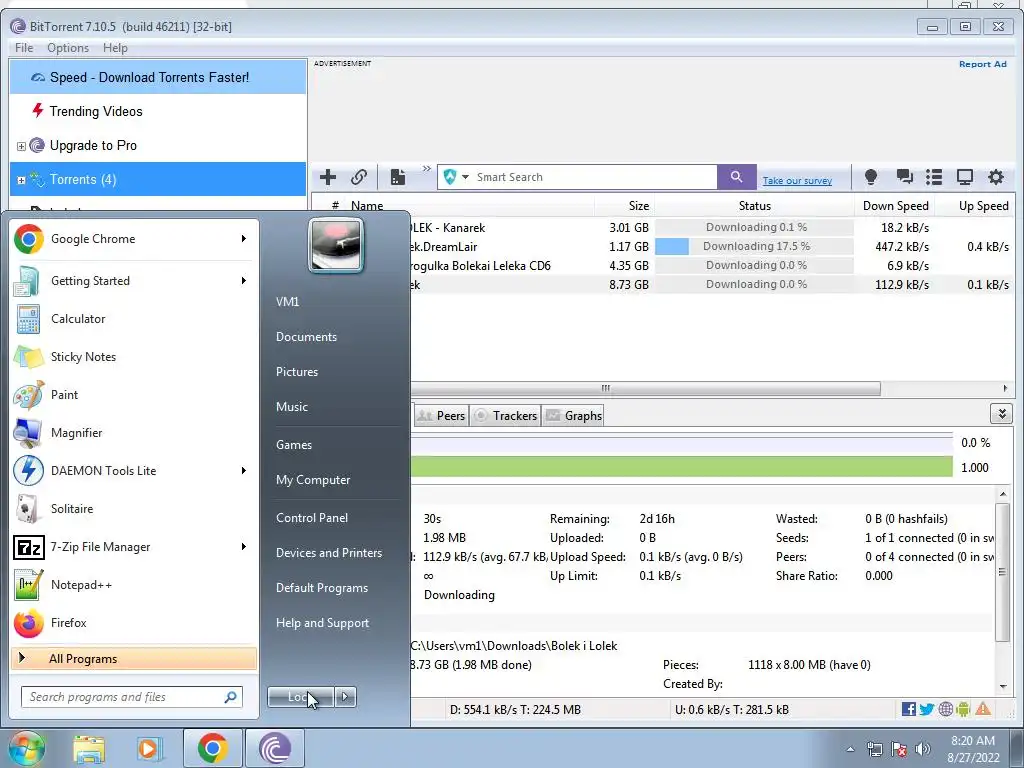The height and width of the screenshot is (768, 1024).
Task: Open the Help menu in BitTorrent
Action: (x=115, y=48)
